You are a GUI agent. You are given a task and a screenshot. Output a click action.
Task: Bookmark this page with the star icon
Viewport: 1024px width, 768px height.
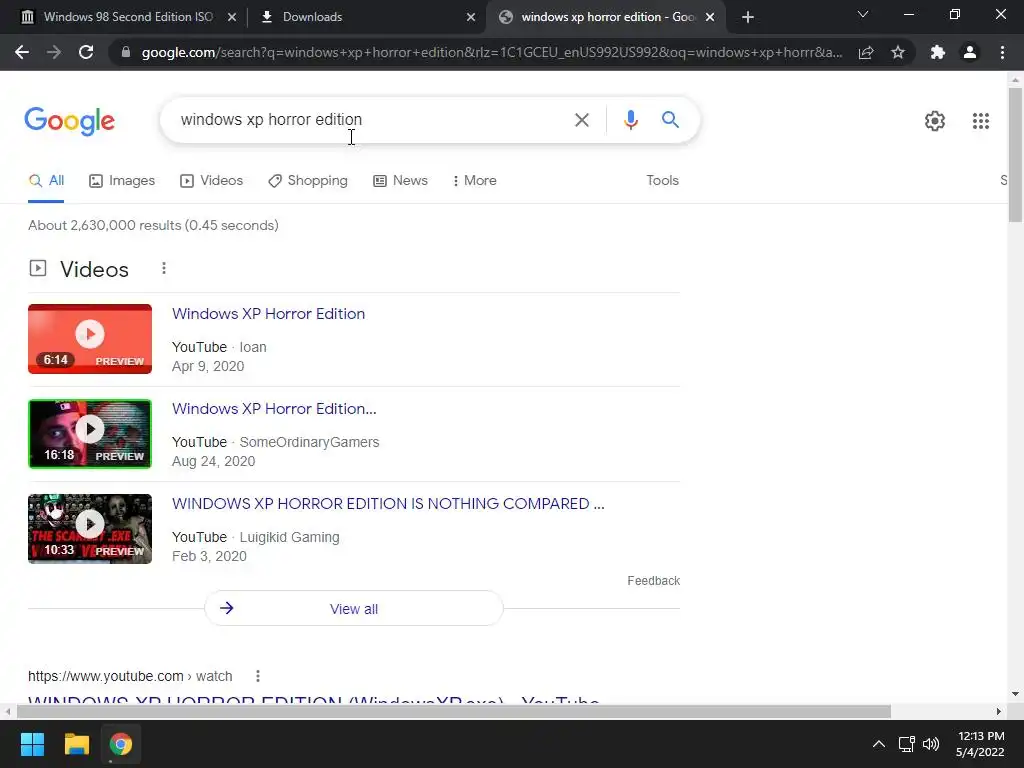898,52
